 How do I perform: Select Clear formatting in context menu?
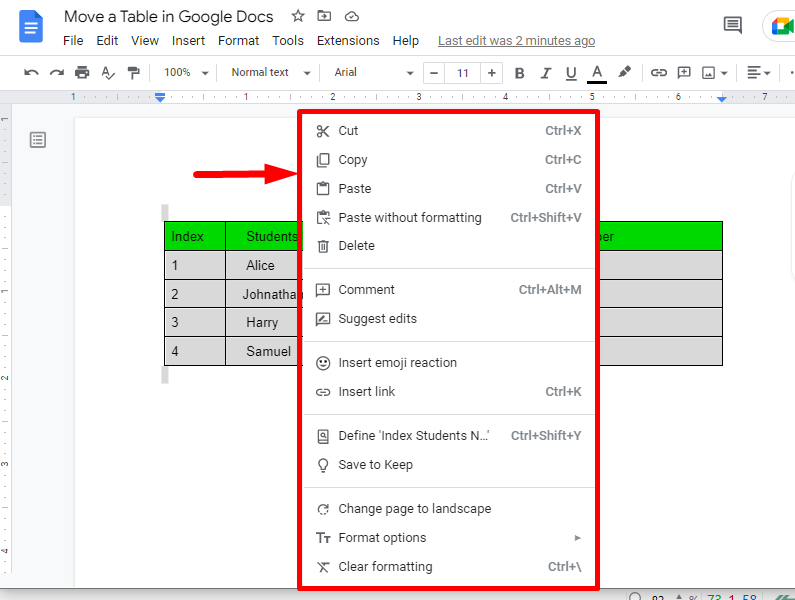[449, 567]
